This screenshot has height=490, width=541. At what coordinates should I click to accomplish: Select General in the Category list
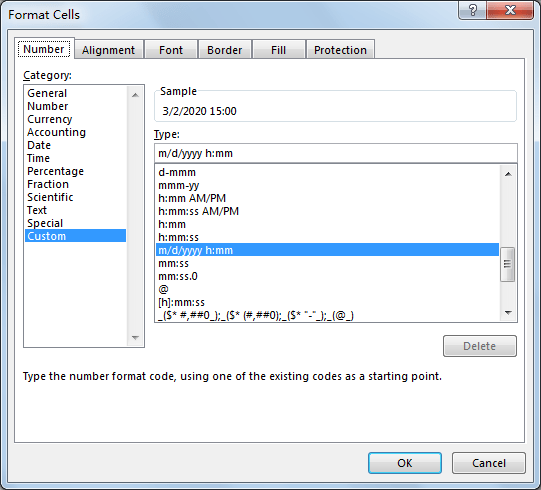coord(75,93)
